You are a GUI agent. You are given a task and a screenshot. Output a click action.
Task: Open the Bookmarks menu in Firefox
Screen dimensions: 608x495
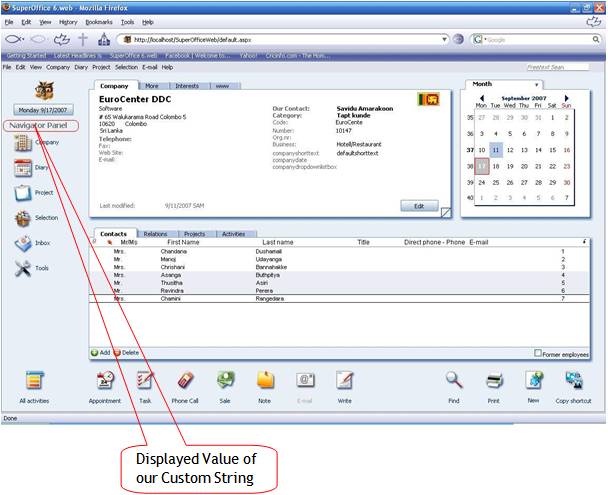point(99,21)
